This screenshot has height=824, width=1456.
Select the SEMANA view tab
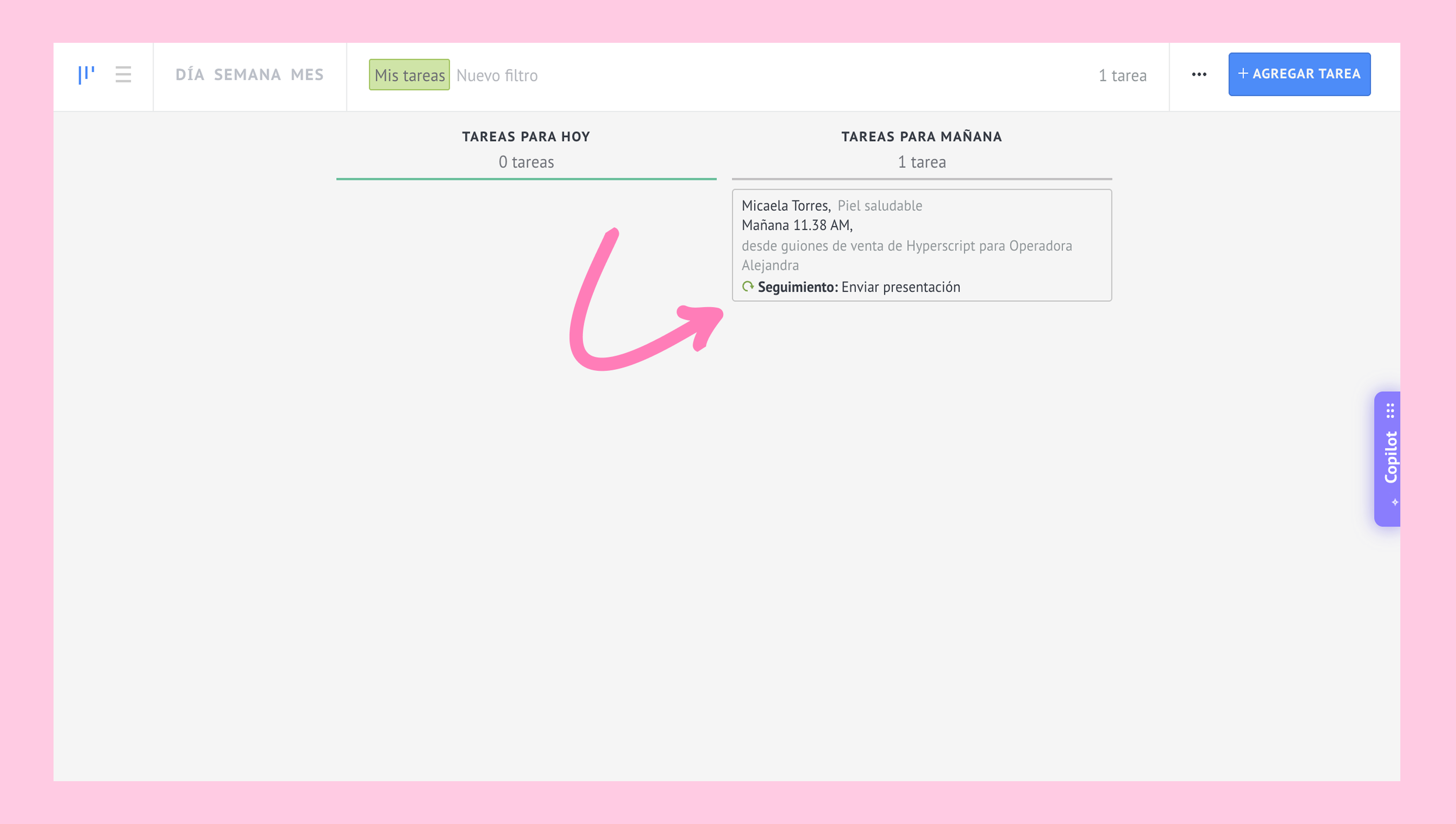pos(247,75)
